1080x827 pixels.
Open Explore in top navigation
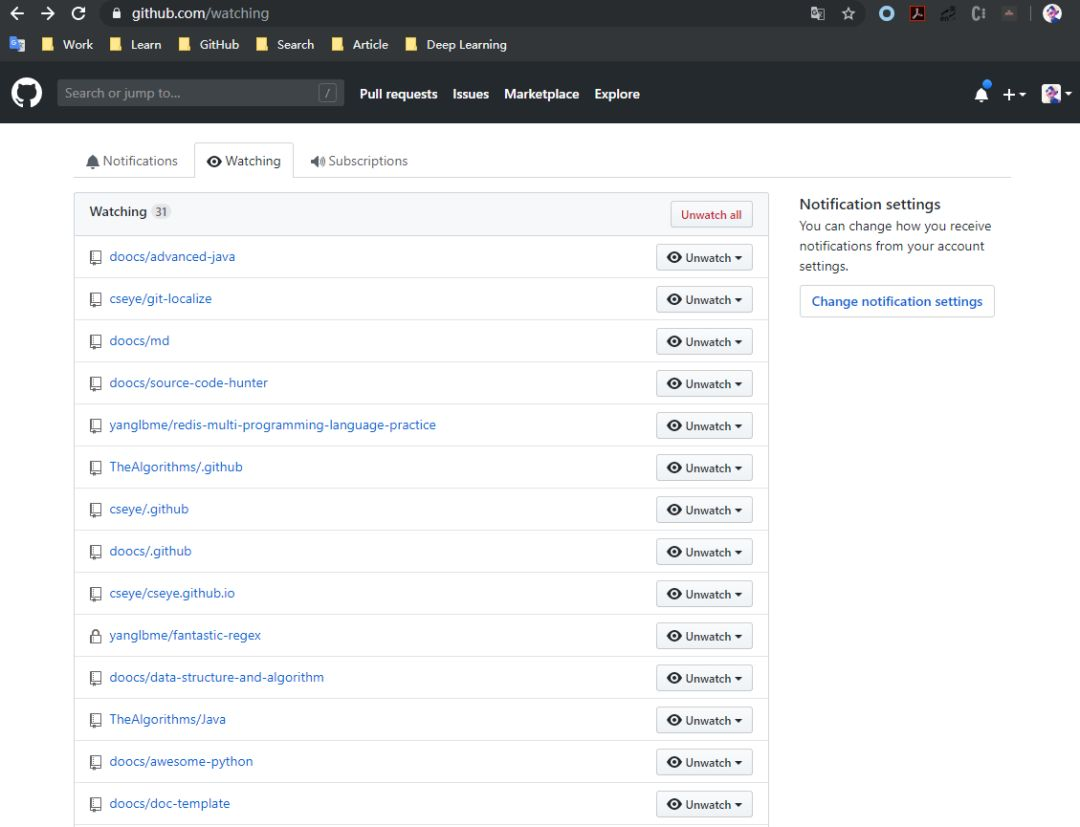[x=617, y=94]
